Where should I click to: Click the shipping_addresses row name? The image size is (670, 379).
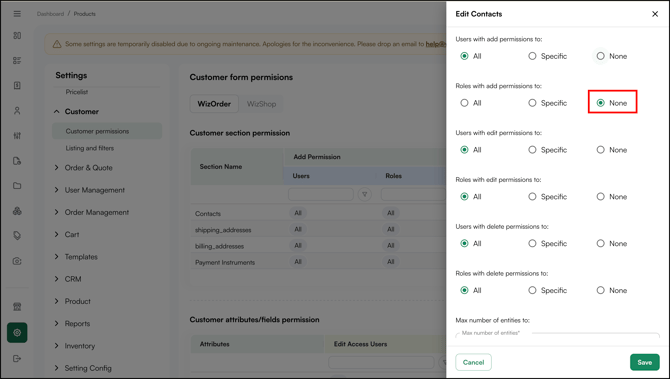tap(223, 230)
